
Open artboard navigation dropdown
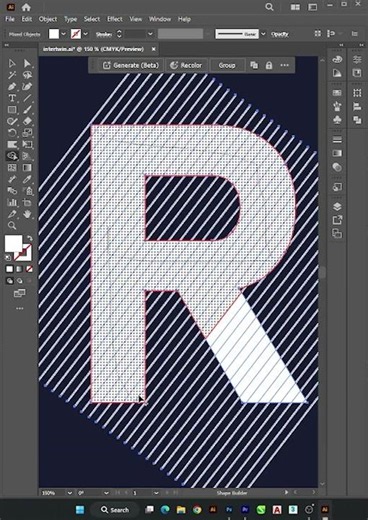click(156, 493)
